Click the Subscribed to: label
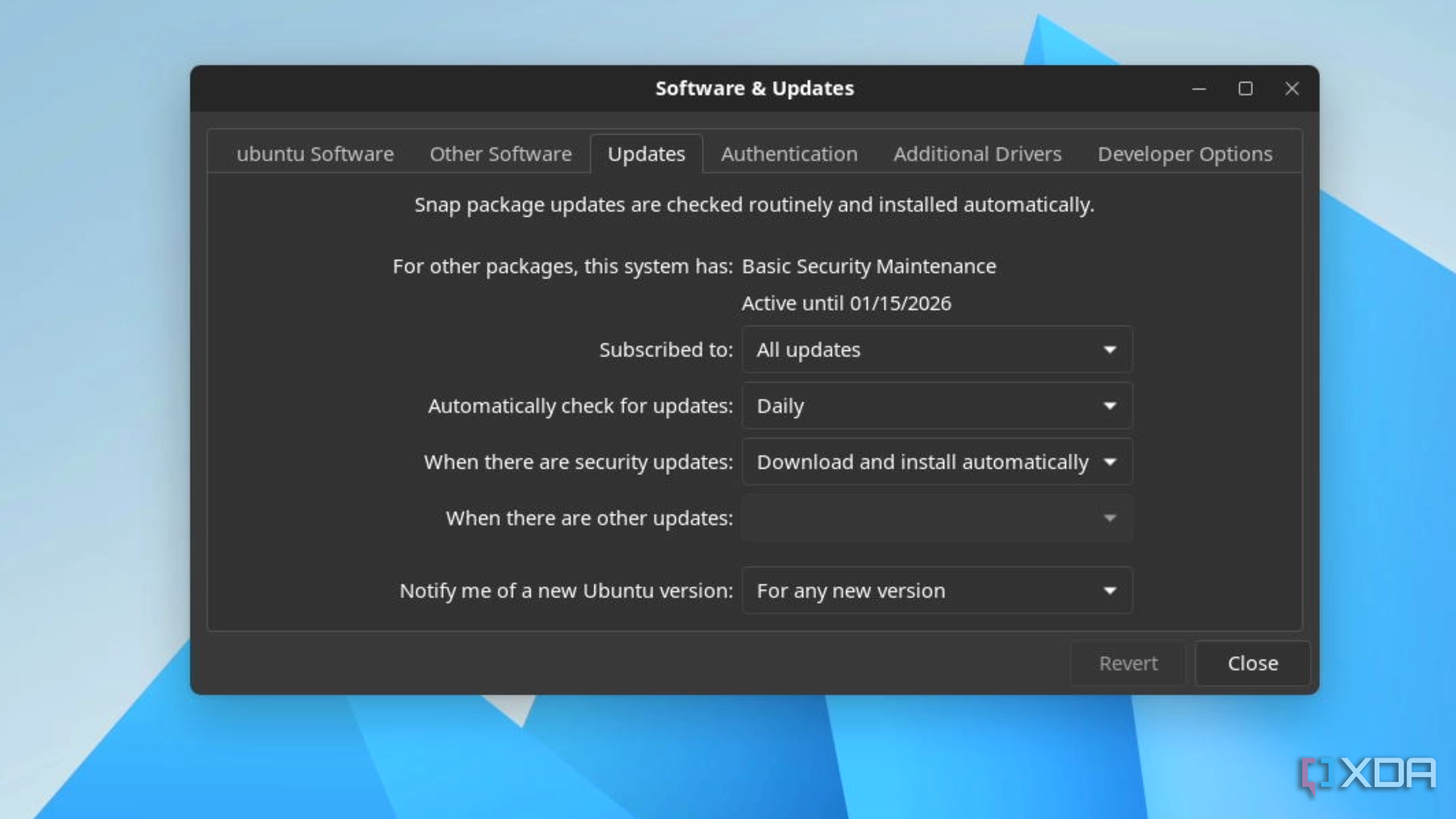 point(667,350)
